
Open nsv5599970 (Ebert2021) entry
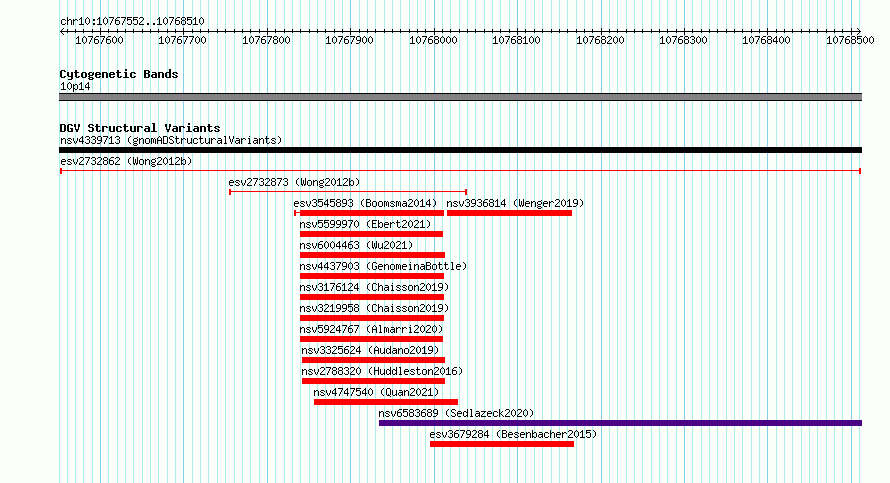pyautogui.click(x=365, y=224)
